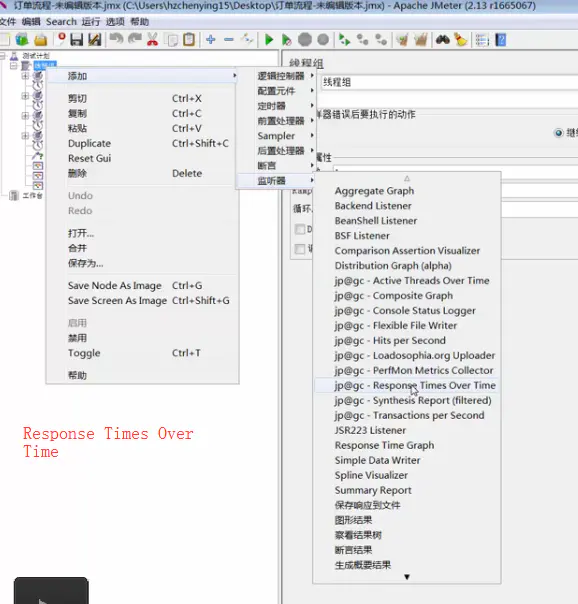Collapse the 测试计划 tree root node
578x604 pixels.
coord(3,56)
